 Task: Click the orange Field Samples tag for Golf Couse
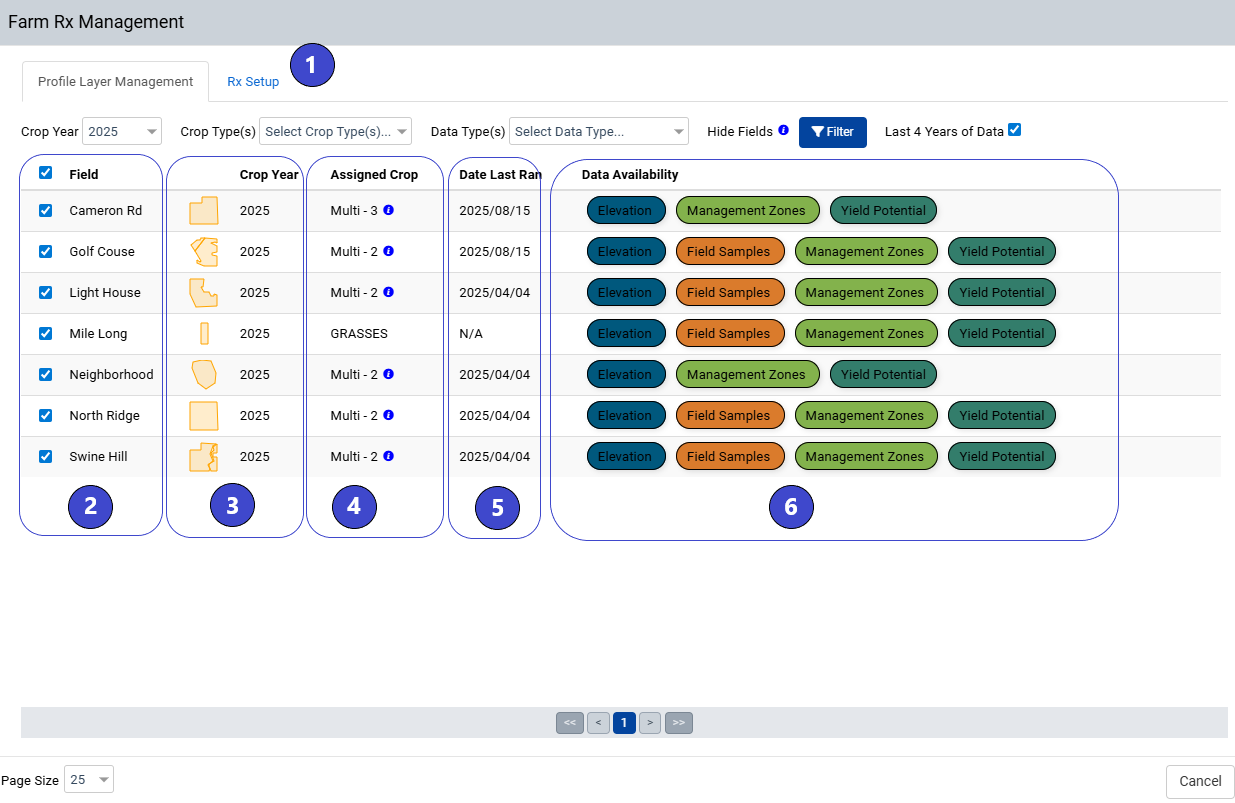728,252
